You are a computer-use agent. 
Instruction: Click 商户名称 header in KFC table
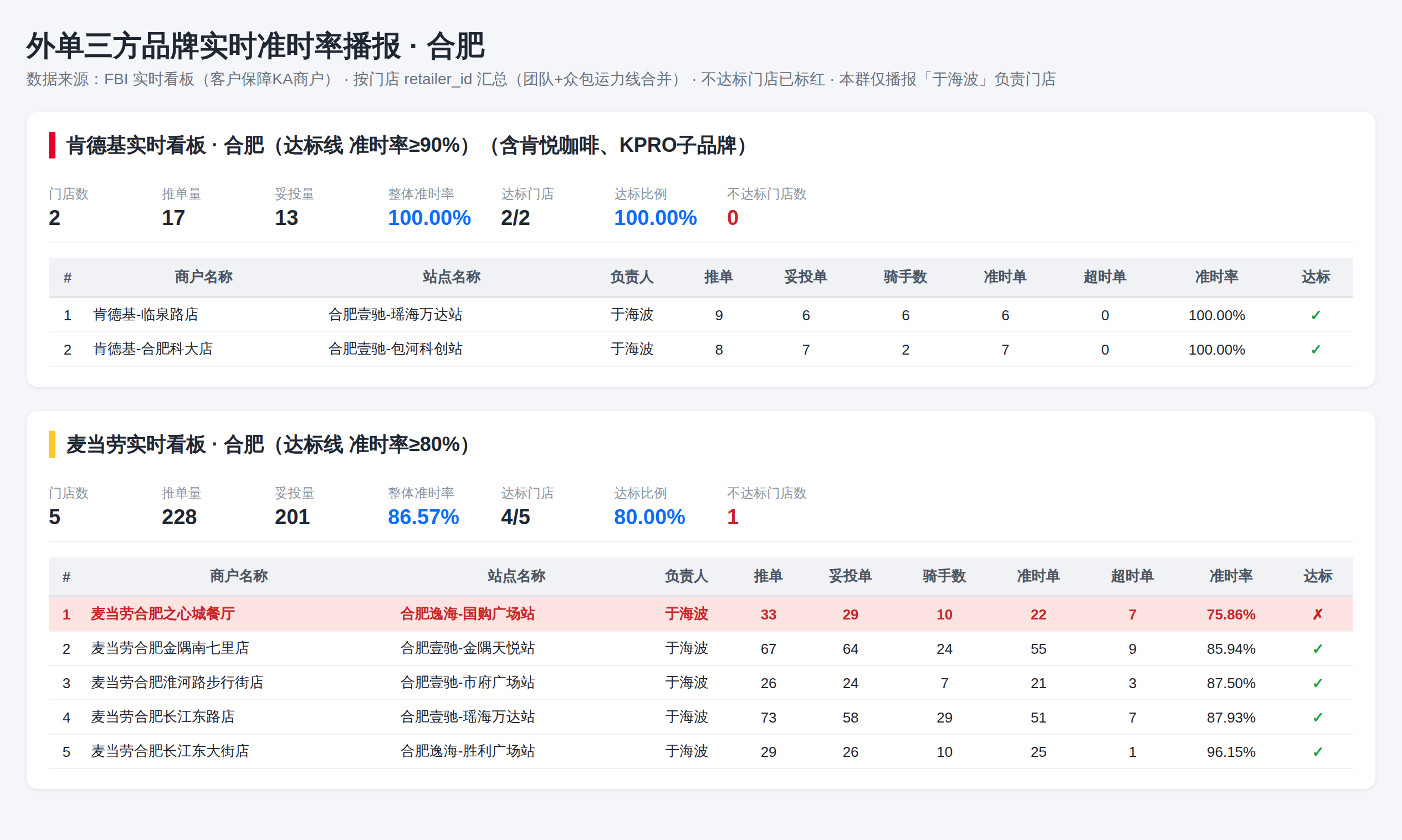204,277
